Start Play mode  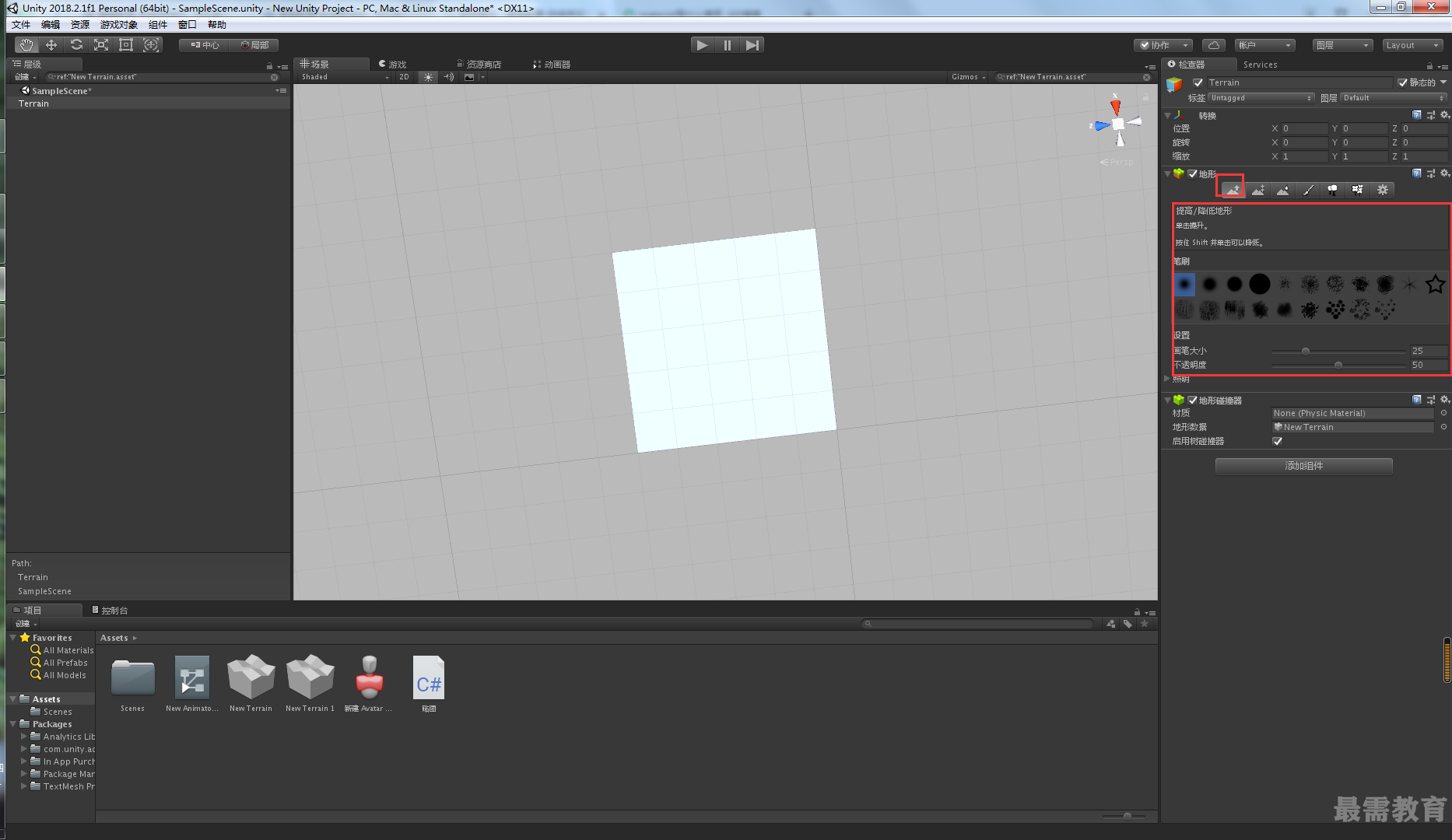[x=703, y=45]
